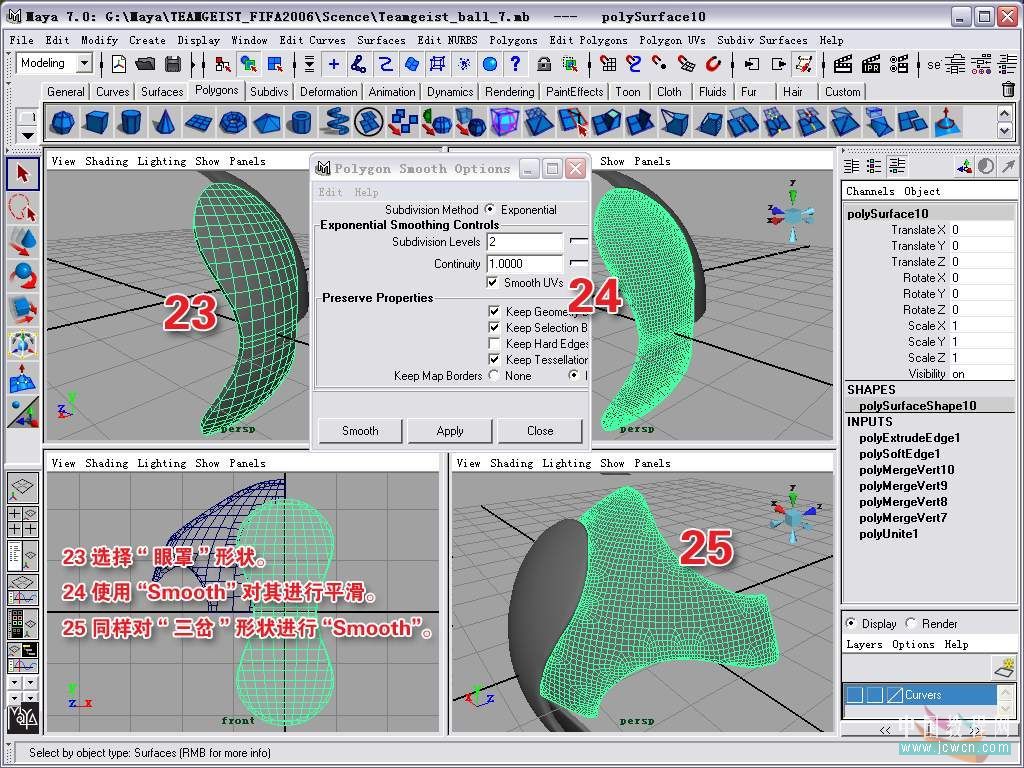This screenshot has height=768, width=1024.
Task: Choose the Select tool arrow in toolbox
Action: 23,174
